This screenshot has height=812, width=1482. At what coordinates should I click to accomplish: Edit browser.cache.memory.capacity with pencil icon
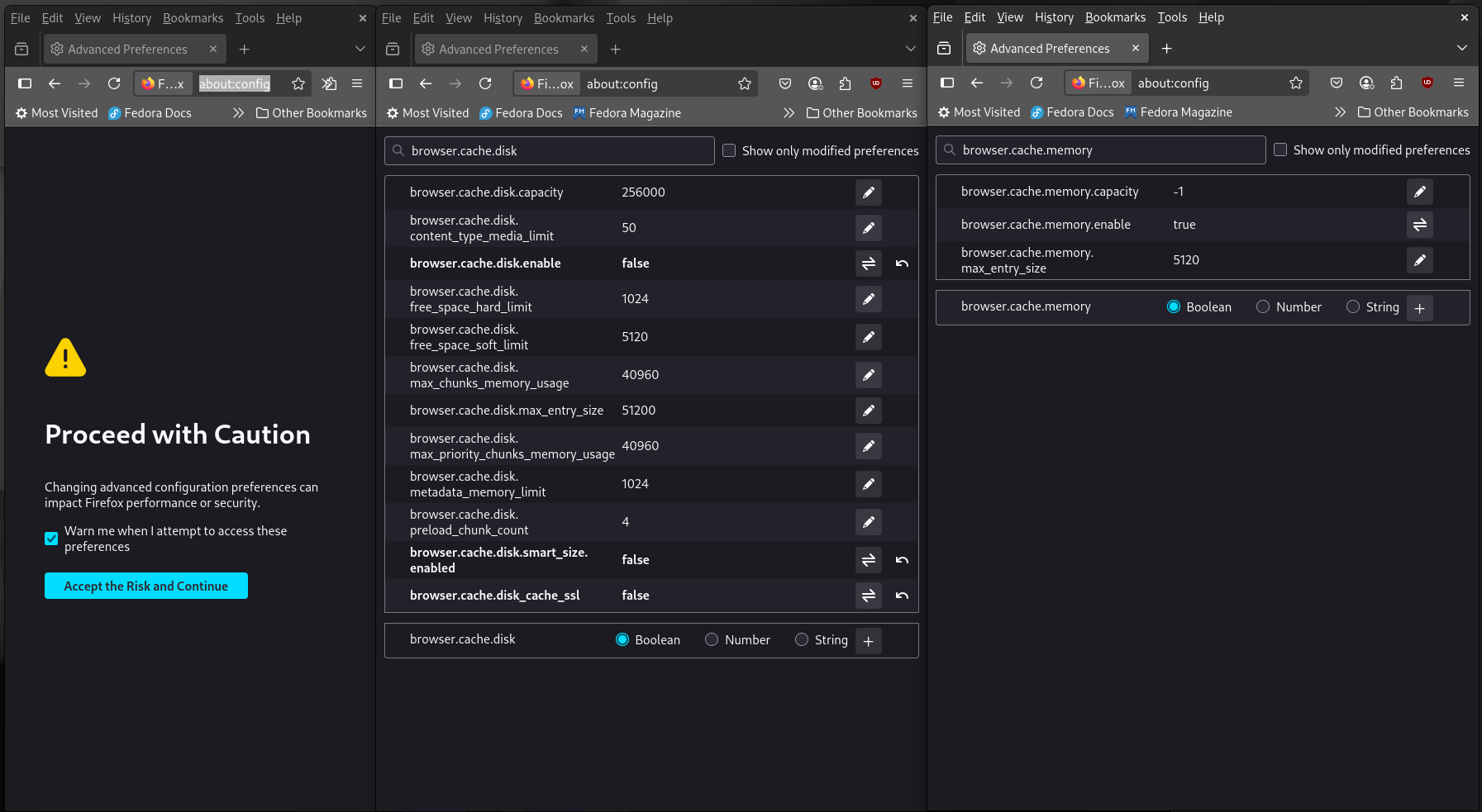tap(1419, 192)
